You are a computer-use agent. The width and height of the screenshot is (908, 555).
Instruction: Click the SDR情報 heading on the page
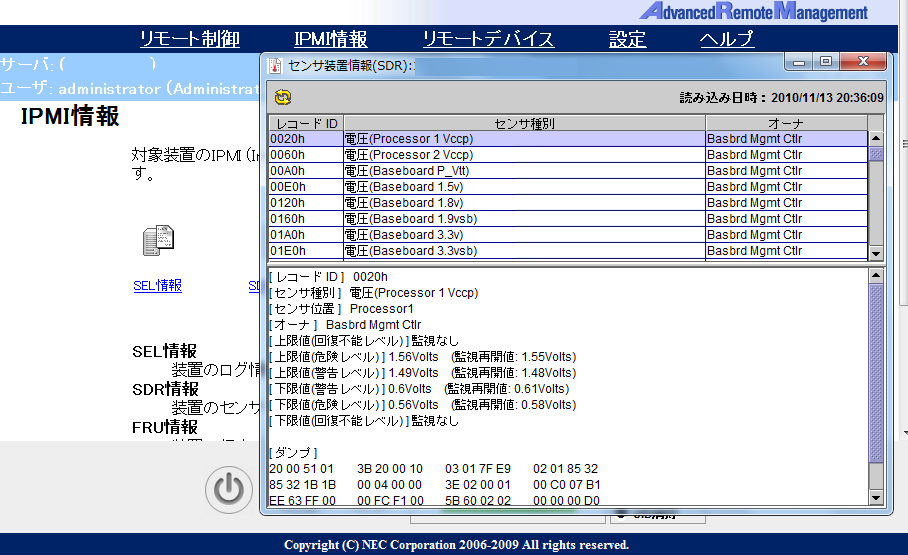click(x=166, y=389)
